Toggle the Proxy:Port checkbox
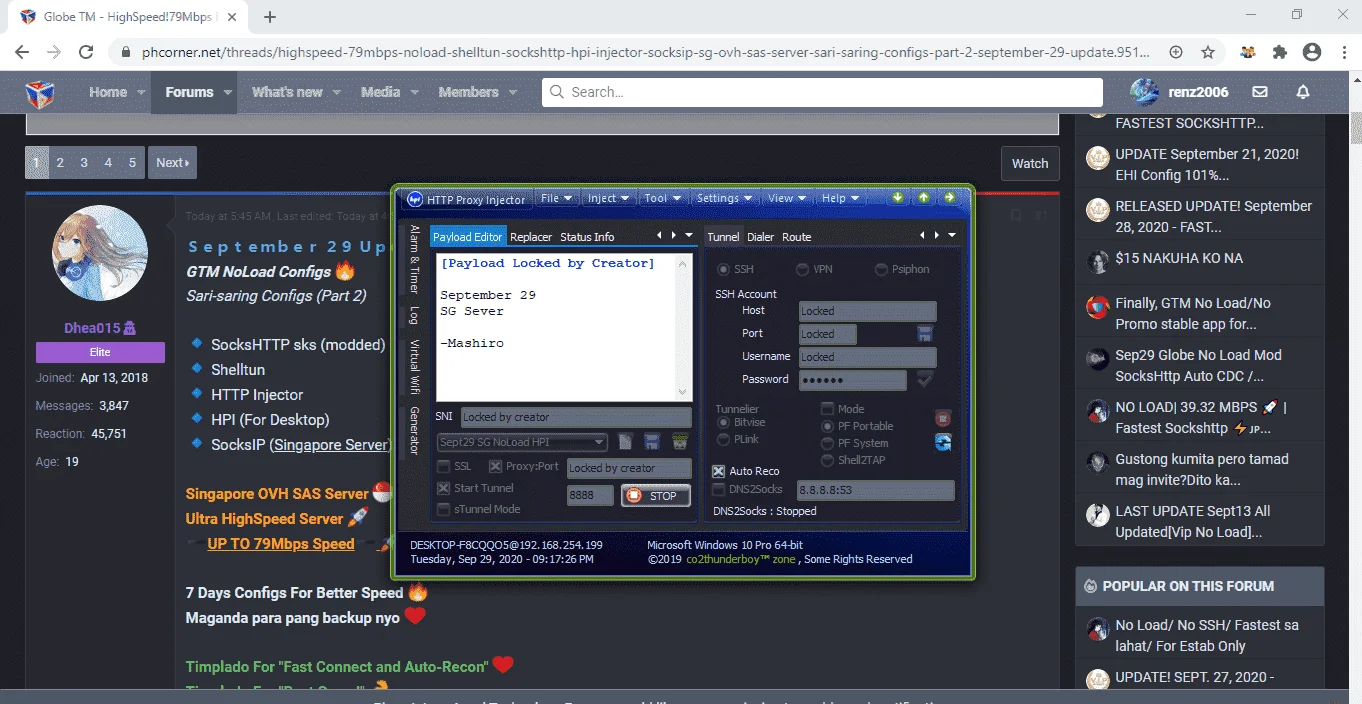The image size is (1362, 704). [x=495, y=467]
